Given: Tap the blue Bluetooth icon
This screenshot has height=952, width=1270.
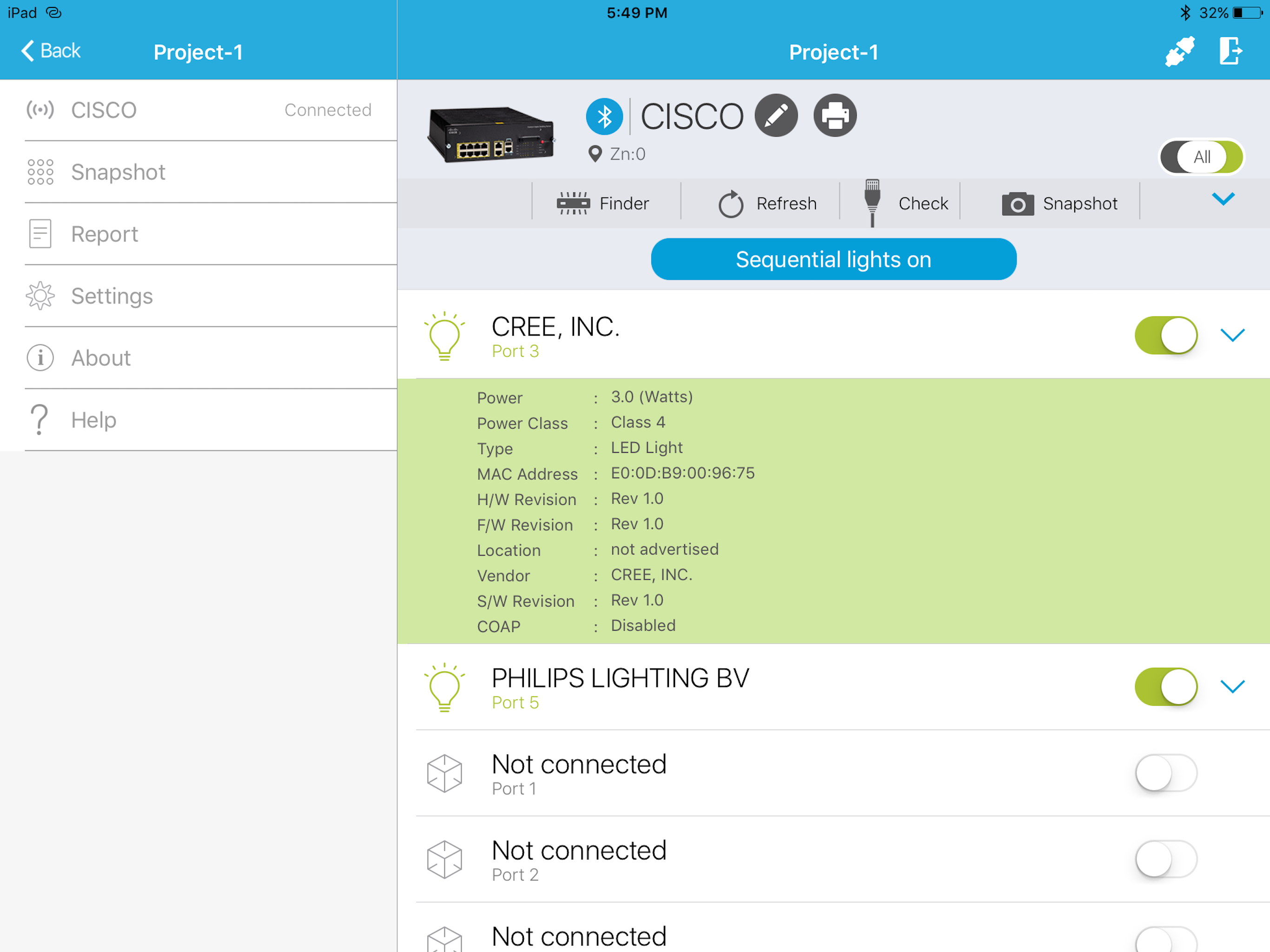Looking at the screenshot, I should coord(604,117).
